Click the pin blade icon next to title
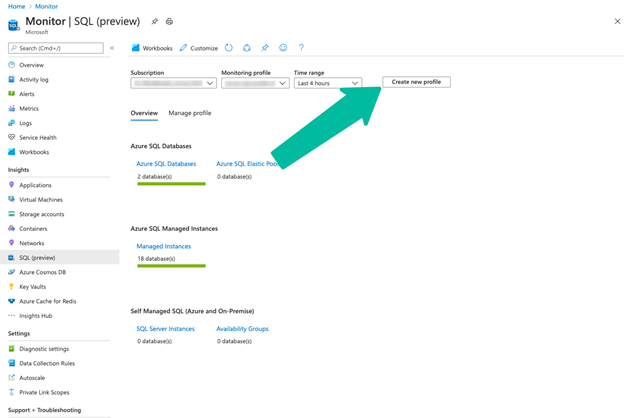 tap(154, 21)
